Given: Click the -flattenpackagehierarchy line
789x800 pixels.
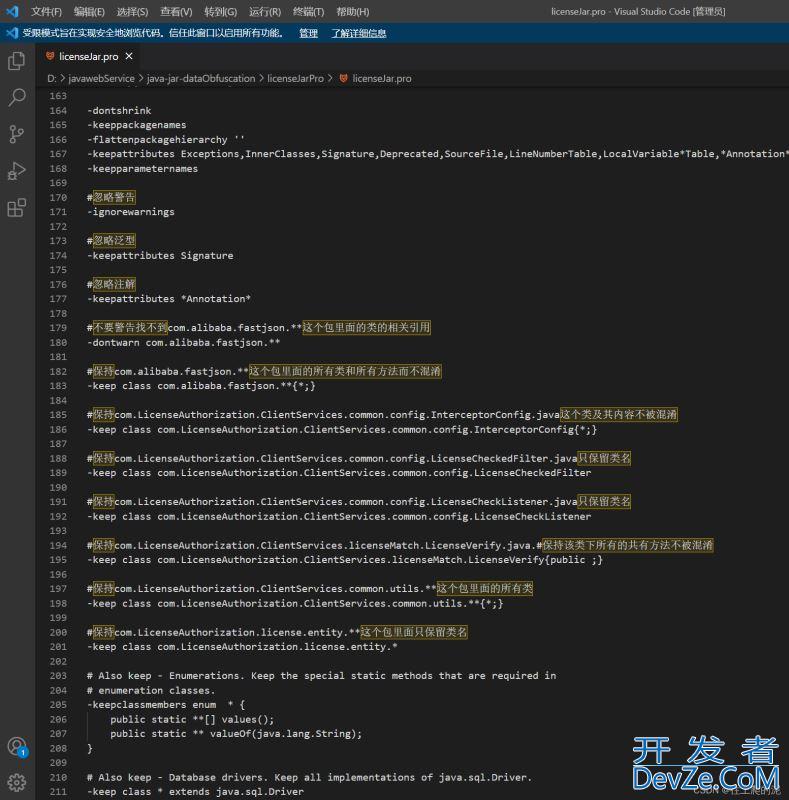Looking at the screenshot, I should coord(166,140).
